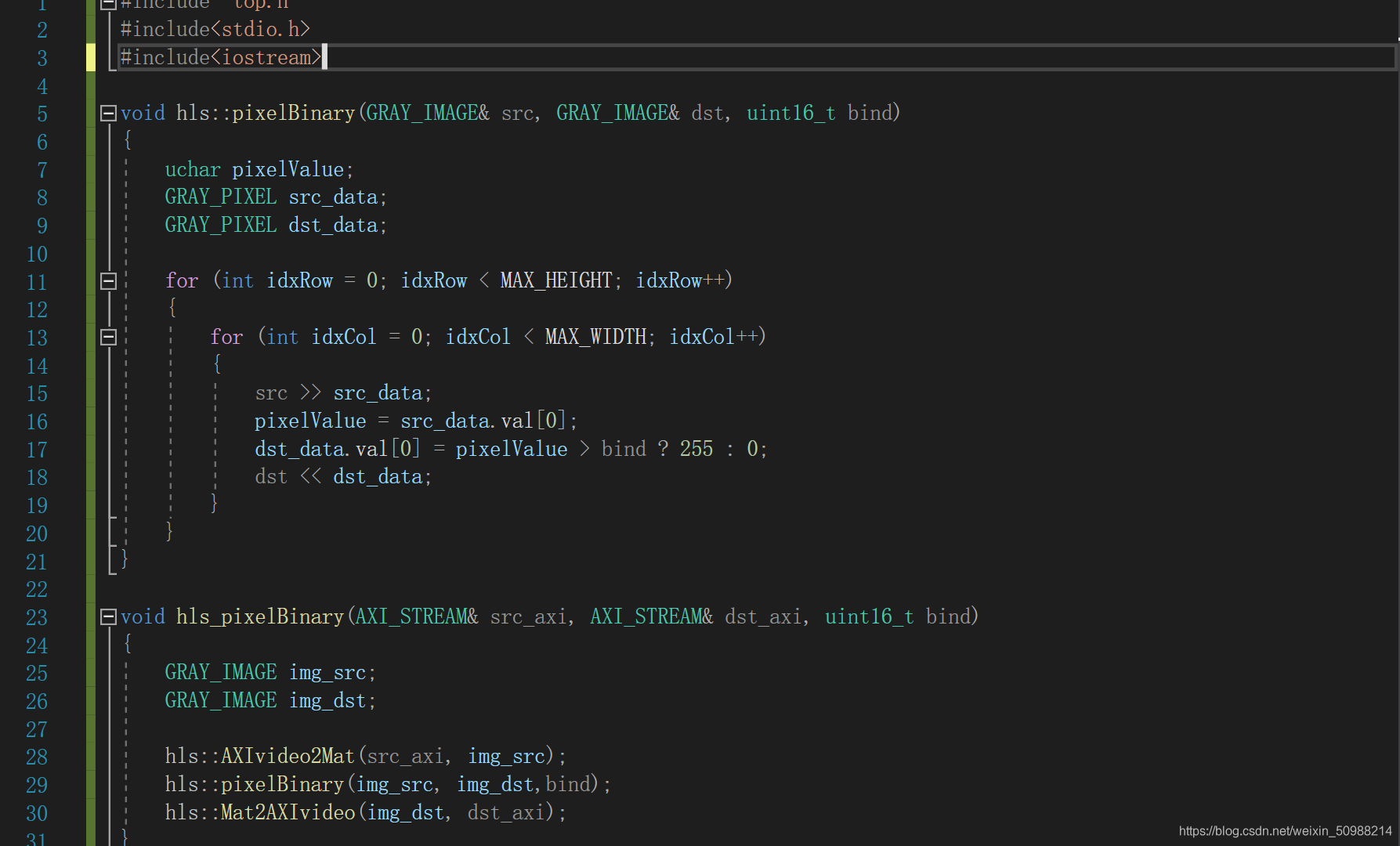Viewport: 1400px width, 846px height.
Task: Click the yellow modified-line marker beside line 3
Action: (x=91, y=57)
